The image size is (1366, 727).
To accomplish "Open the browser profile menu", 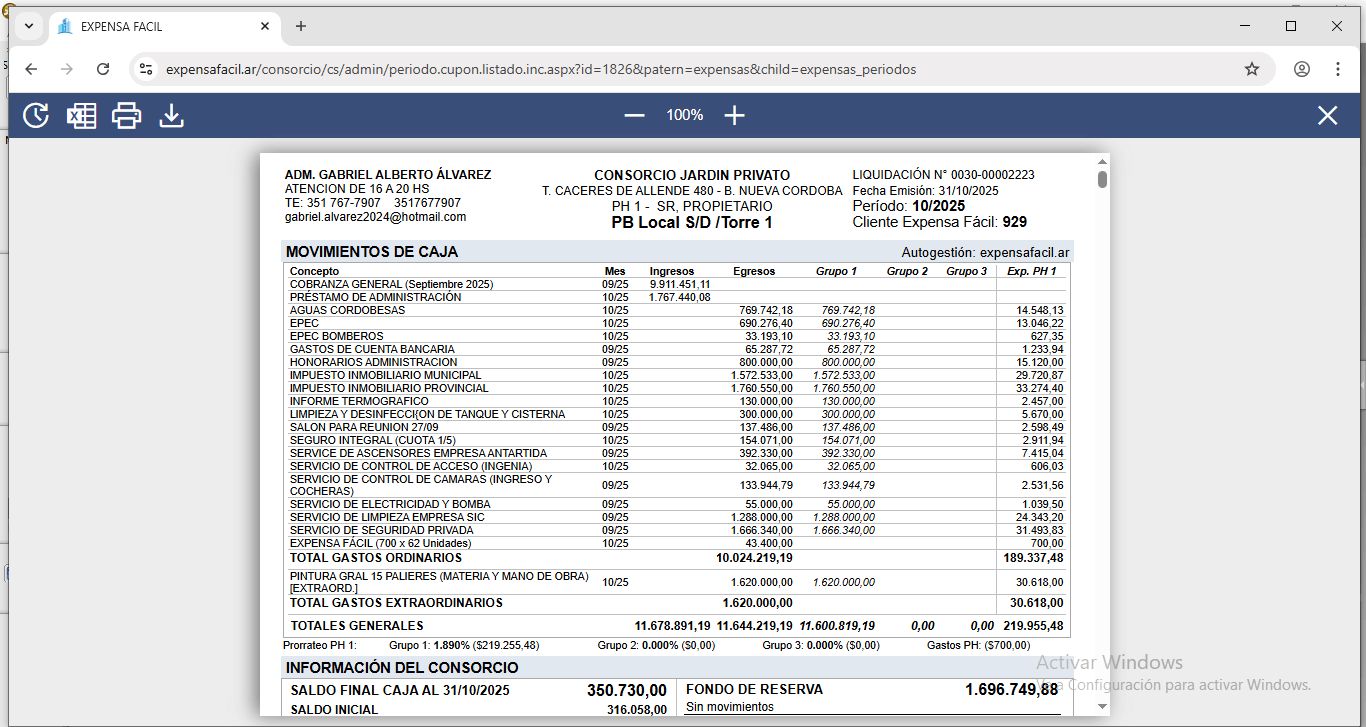I will coord(1301,69).
